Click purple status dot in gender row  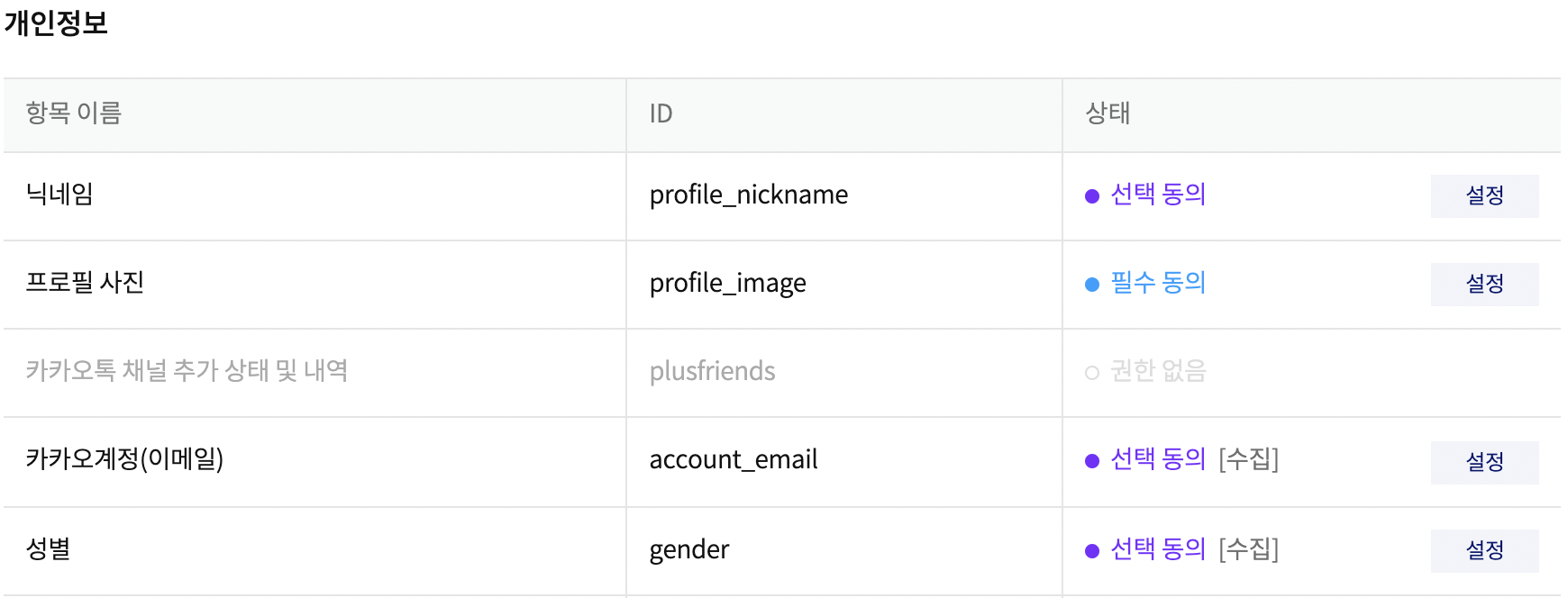click(1092, 551)
